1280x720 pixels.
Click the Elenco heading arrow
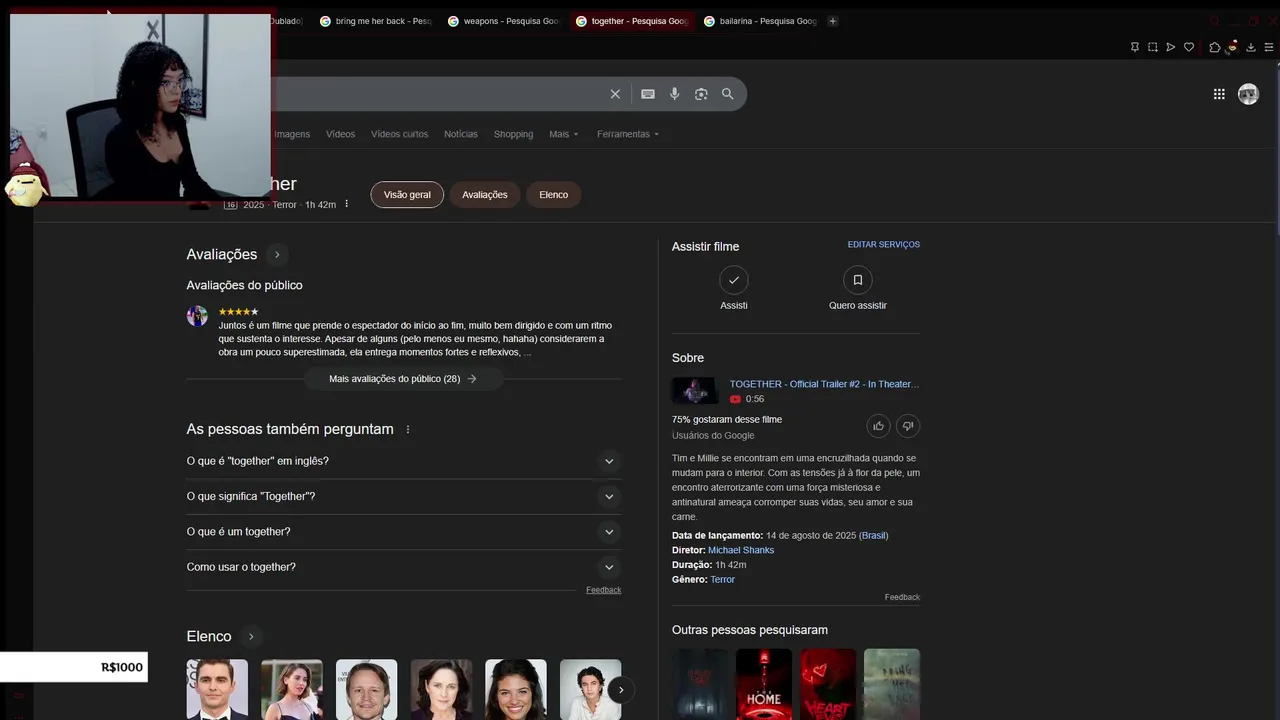251,637
